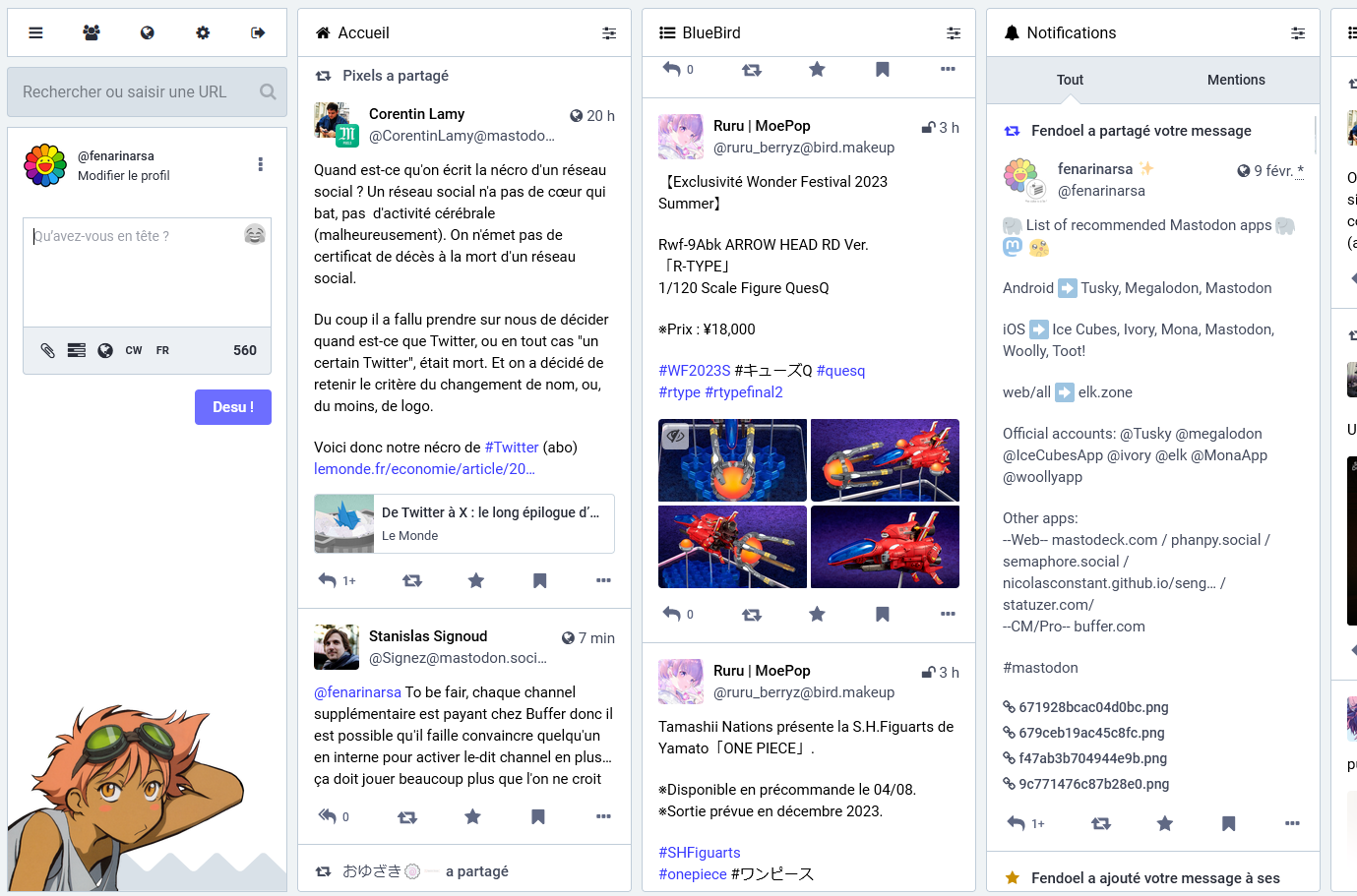Open more options on Corentin Lamy's post
The image size is (1357, 896).
[x=603, y=580]
